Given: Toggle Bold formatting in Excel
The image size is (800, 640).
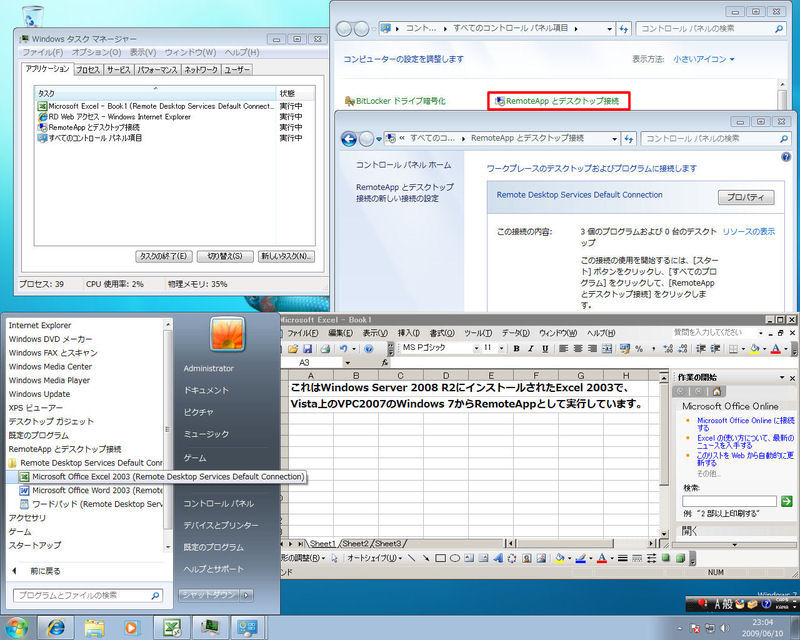Looking at the screenshot, I should (516, 349).
